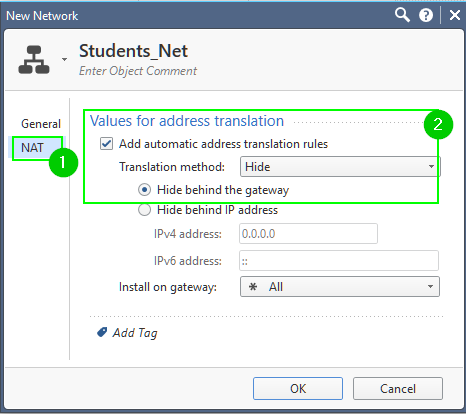Image resolution: width=466 pixels, height=414 pixels.
Task: Switch to the General tab
Action: pos(41,124)
